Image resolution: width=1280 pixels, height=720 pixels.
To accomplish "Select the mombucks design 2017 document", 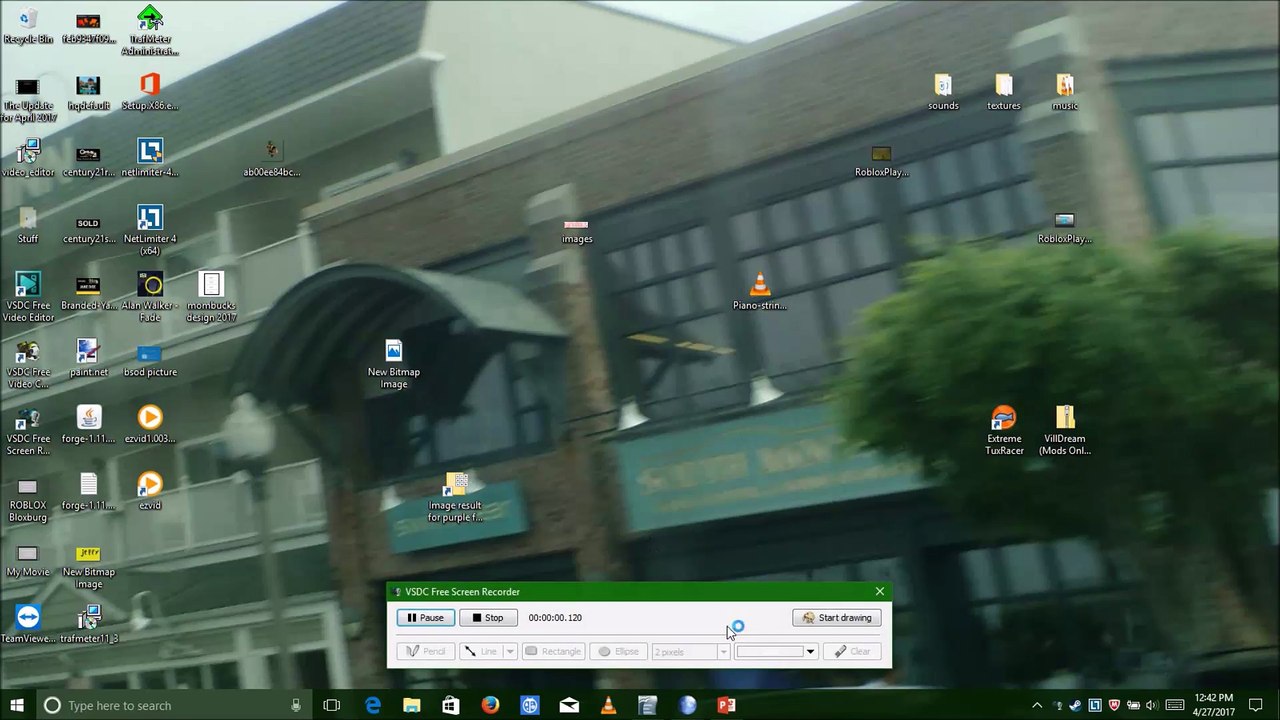I will pyautogui.click(x=211, y=298).
